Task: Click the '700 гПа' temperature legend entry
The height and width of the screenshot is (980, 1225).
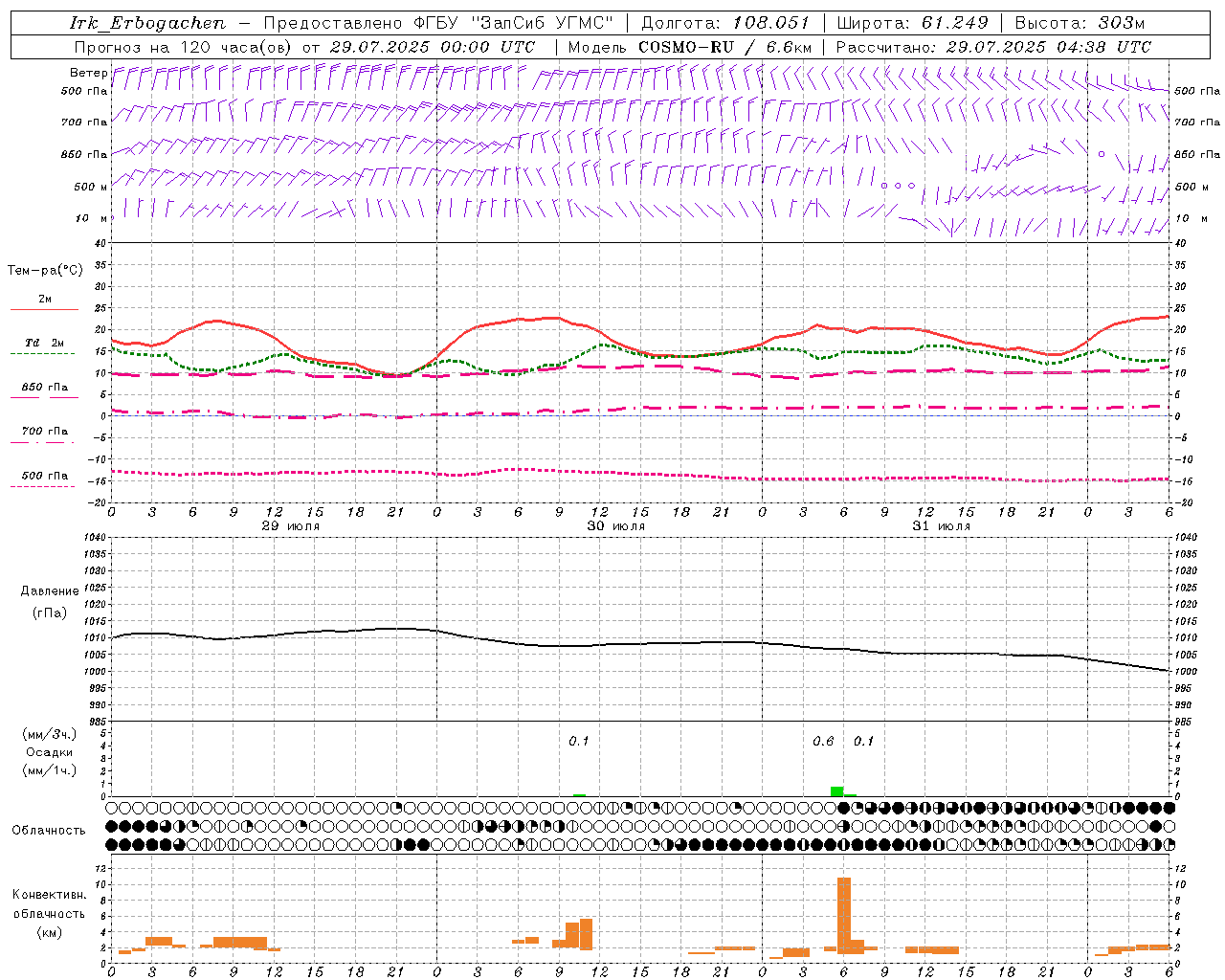Action: 44,434
